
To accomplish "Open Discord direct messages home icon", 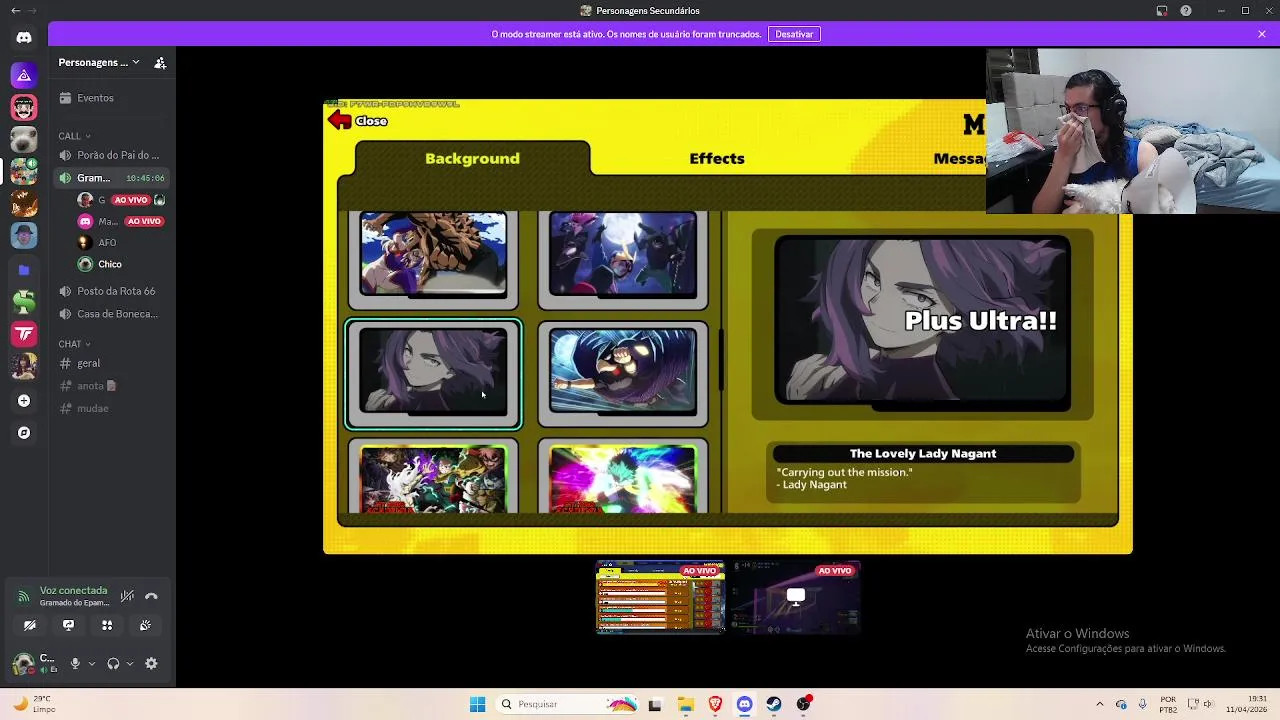I will click(x=24, y=37).
